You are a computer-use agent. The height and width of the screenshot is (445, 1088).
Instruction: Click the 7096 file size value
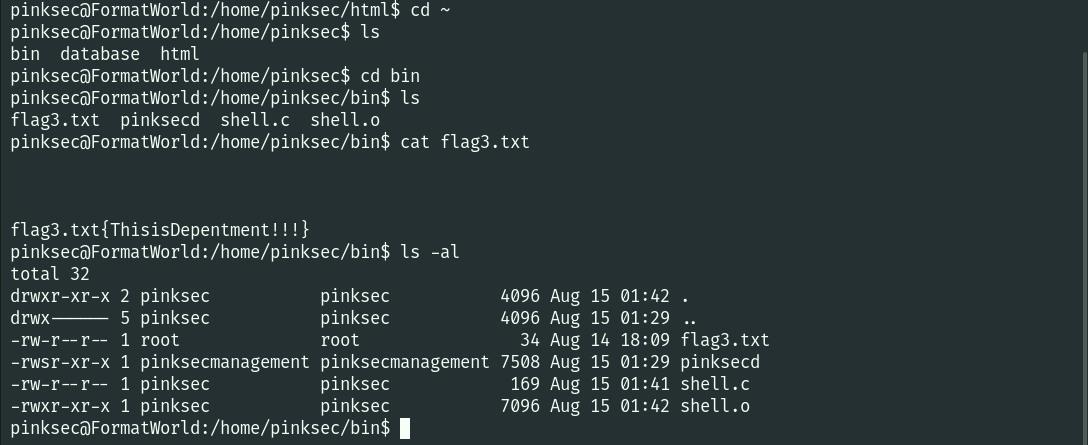(520, 406)
